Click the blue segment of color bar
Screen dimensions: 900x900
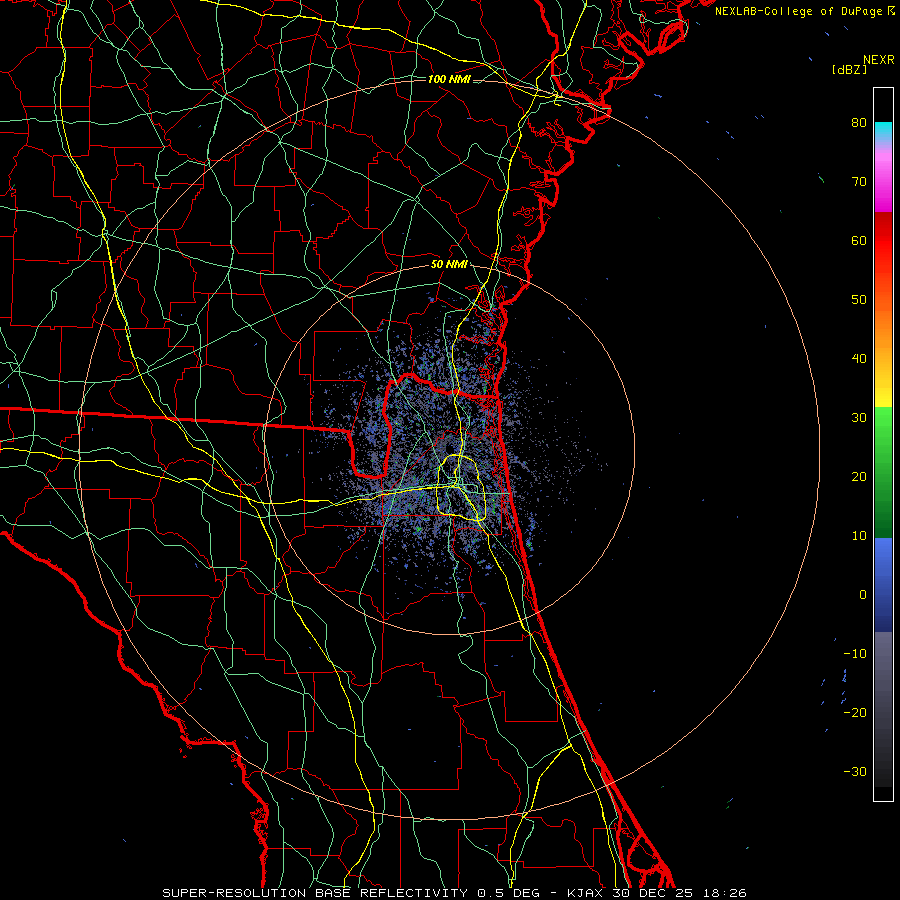click(883, 584)
